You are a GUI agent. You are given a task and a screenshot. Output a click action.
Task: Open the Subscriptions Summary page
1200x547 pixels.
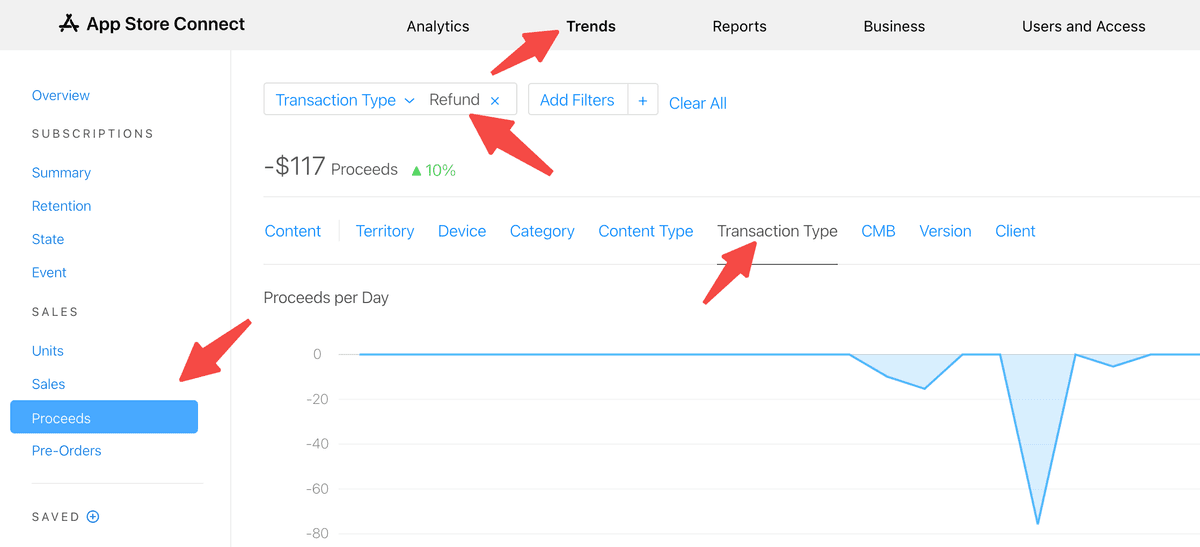61,173
